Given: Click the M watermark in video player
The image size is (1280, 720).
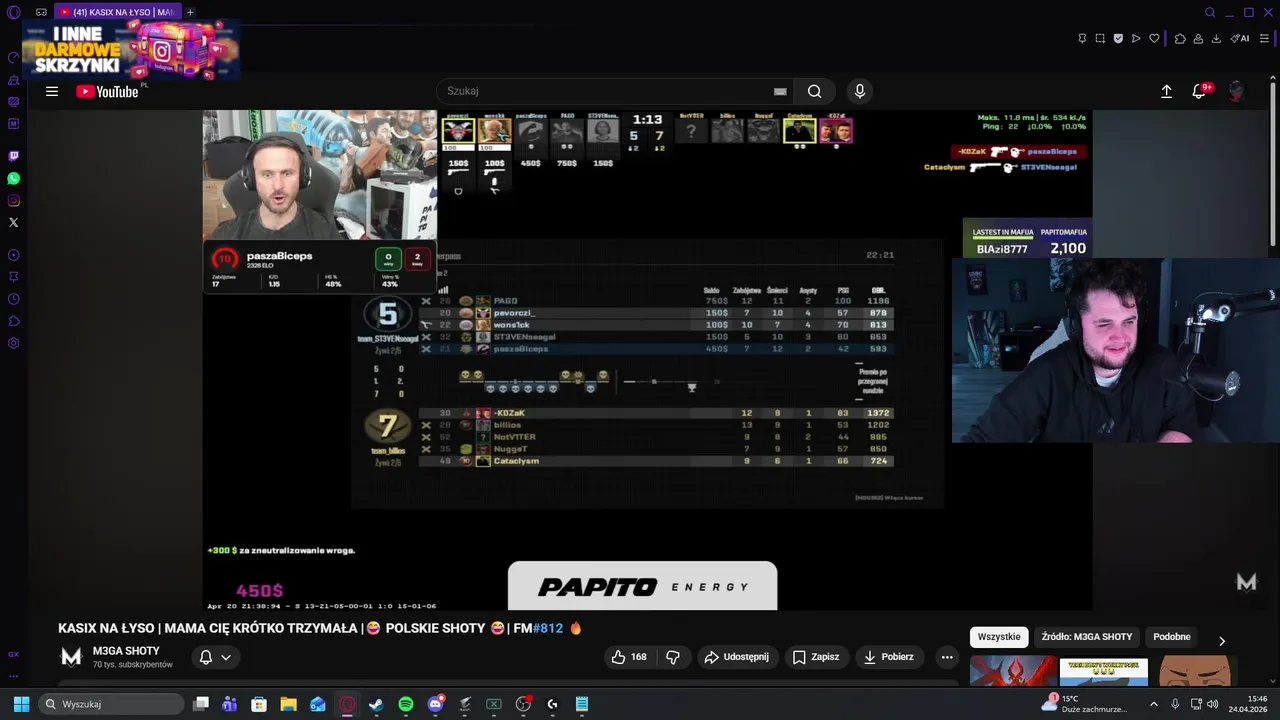Looking at the screenshot, I should point(1246,582).
